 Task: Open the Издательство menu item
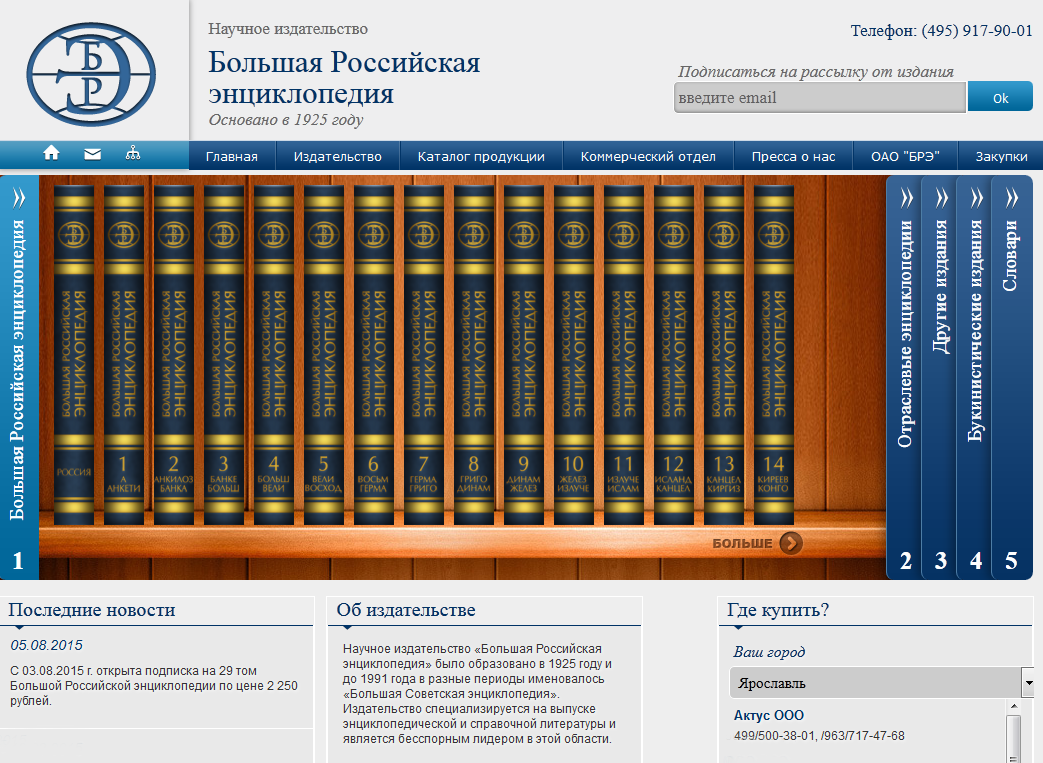(338, 156)
